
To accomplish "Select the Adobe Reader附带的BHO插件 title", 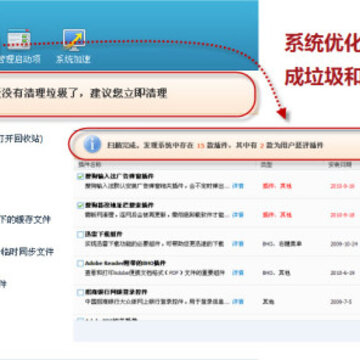I will (125, 263).
